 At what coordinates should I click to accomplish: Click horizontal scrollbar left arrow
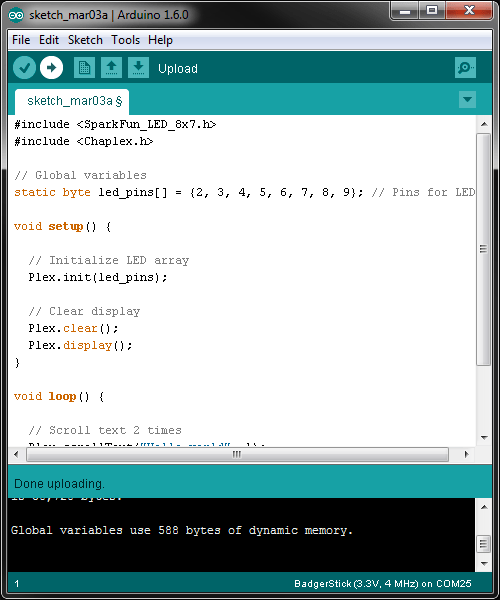16,454
